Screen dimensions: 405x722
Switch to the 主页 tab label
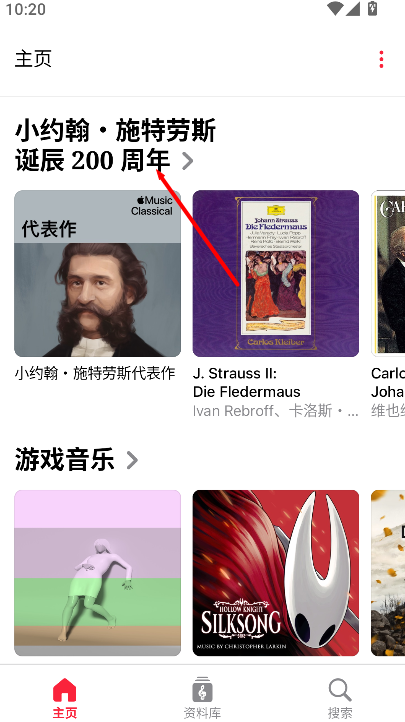(x=64, y=713)
